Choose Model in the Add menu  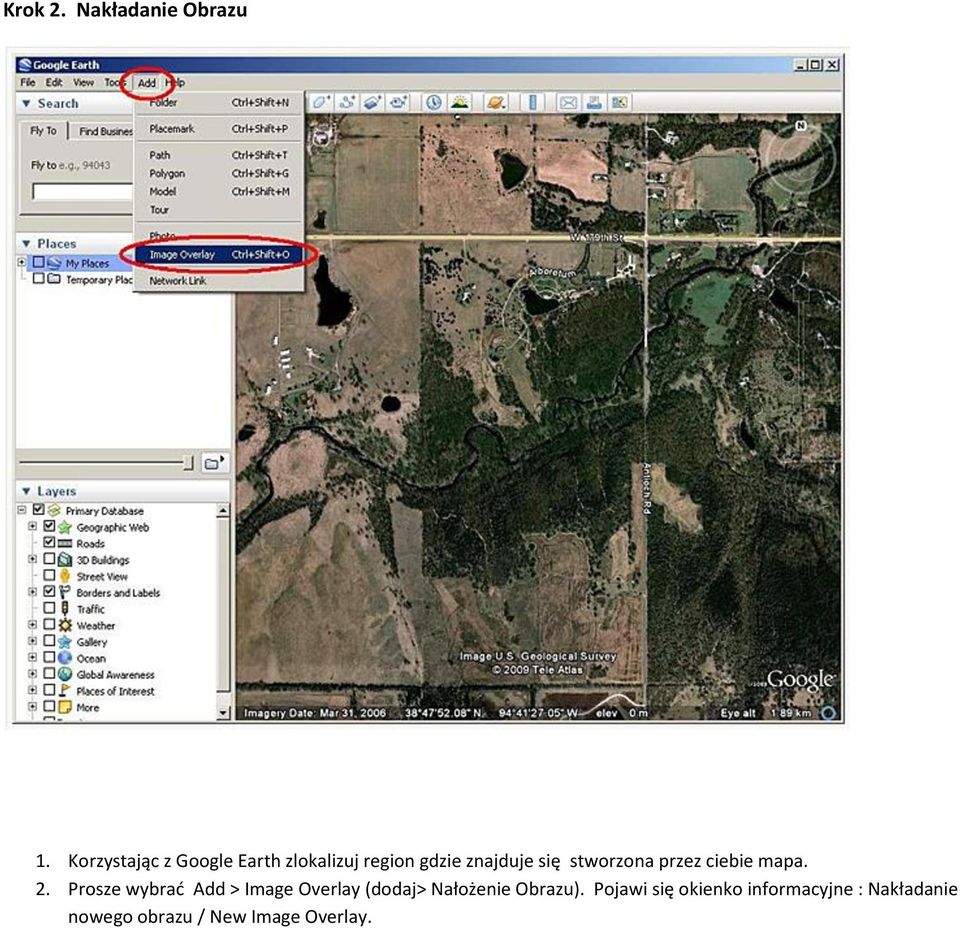219,192
